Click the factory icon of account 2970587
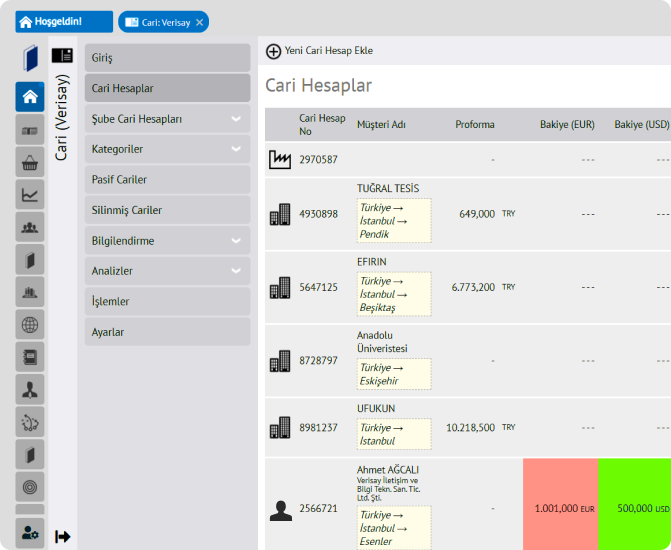 280,160
